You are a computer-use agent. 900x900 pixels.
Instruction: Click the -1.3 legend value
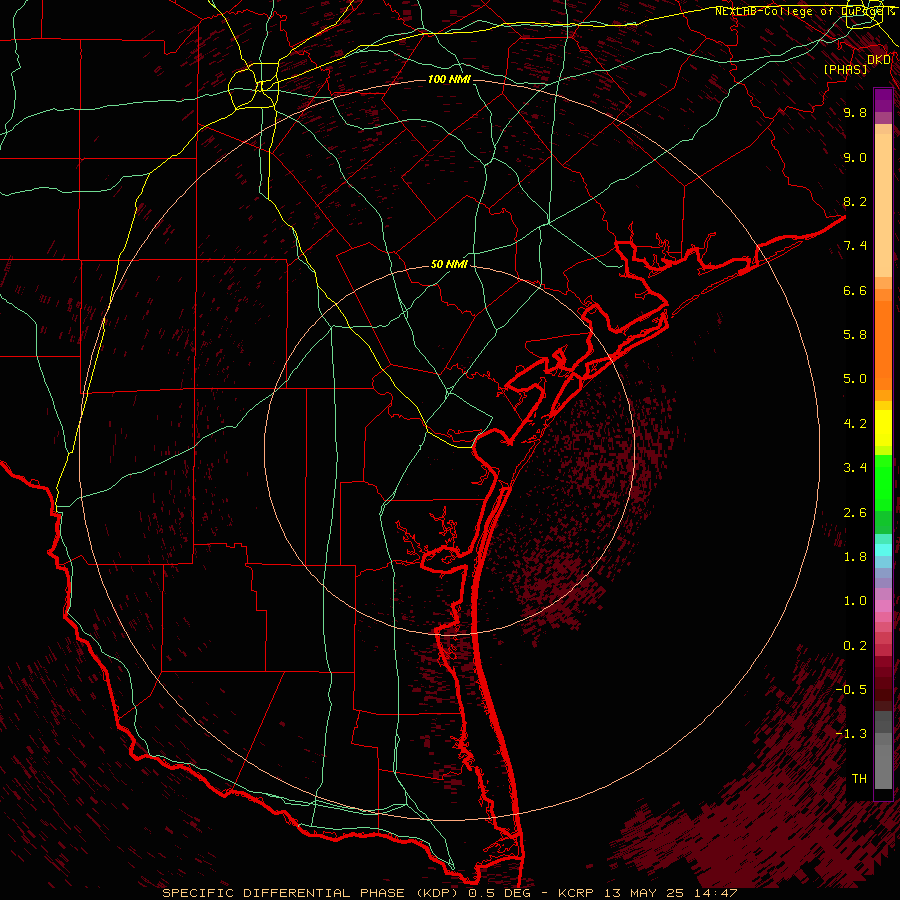pos(851,734)
